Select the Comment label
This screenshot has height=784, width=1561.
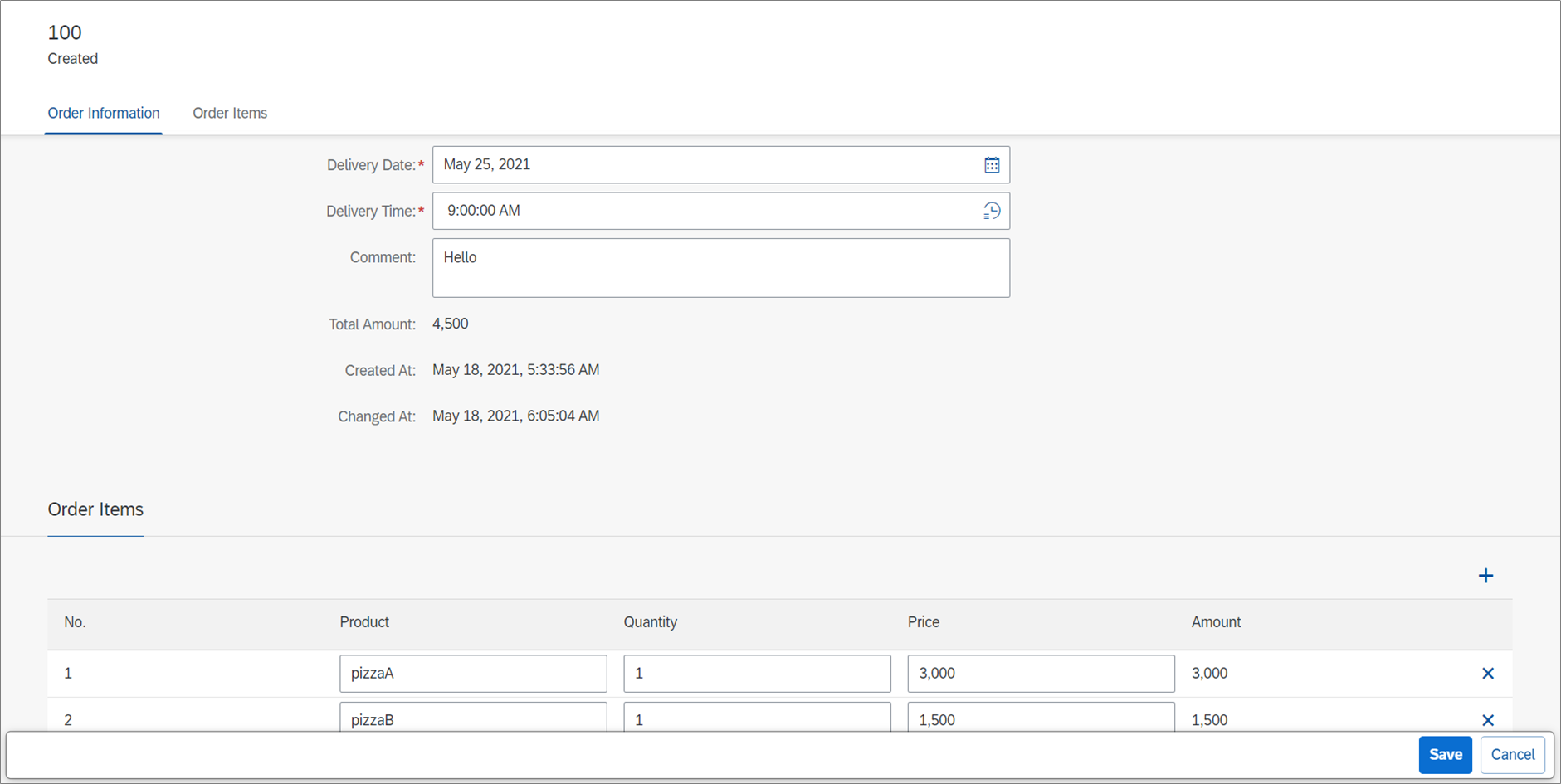point(383,257)
